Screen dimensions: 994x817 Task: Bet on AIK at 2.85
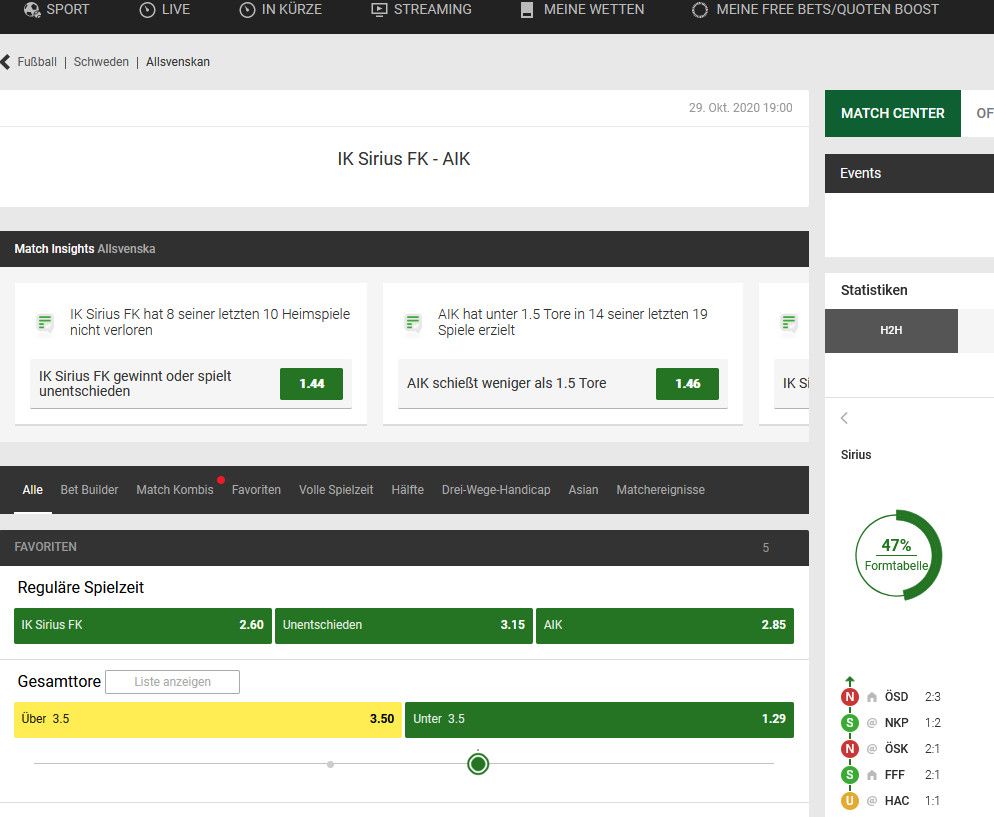point(665,626)
